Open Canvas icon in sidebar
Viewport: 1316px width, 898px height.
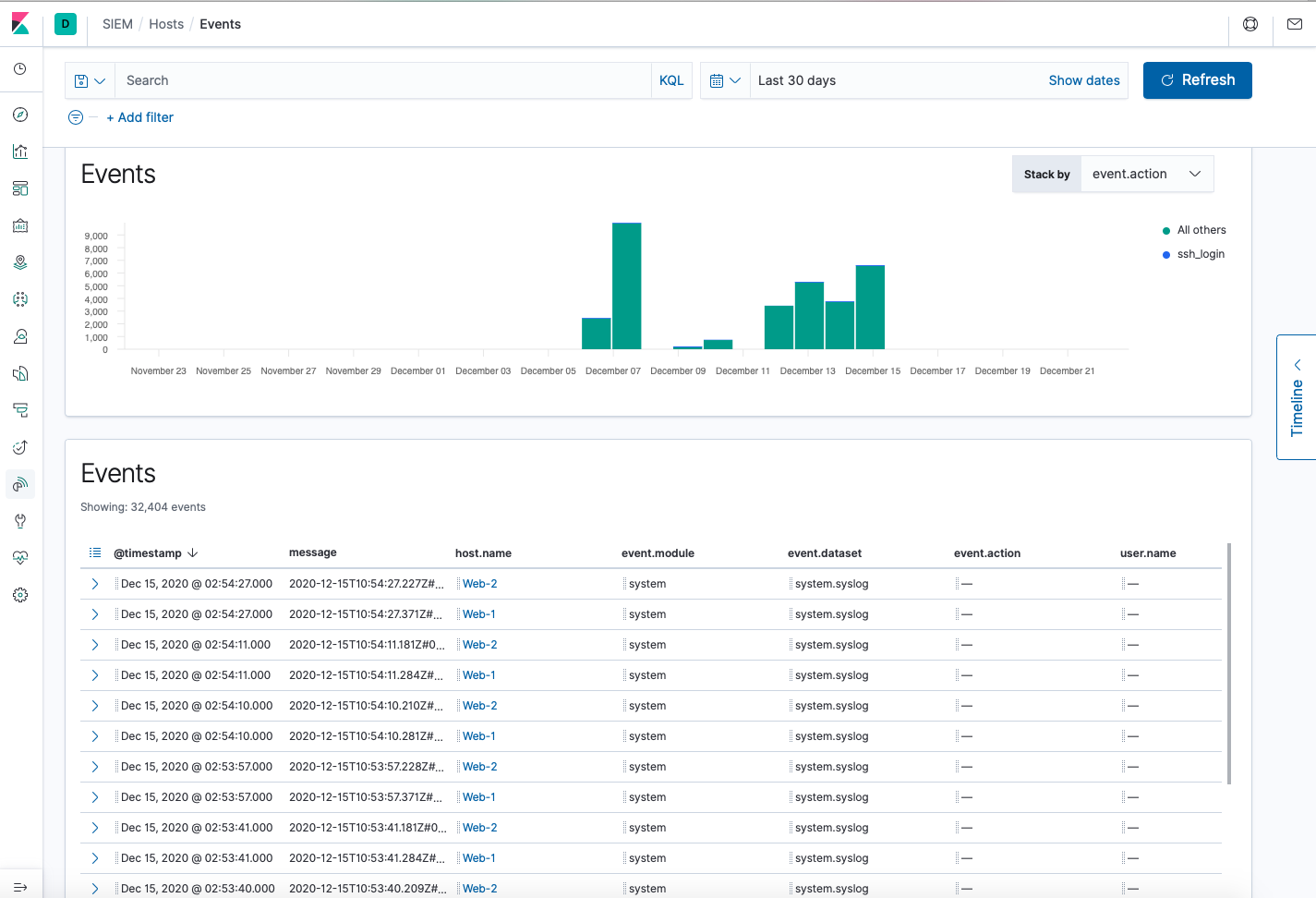coord(20,225)
